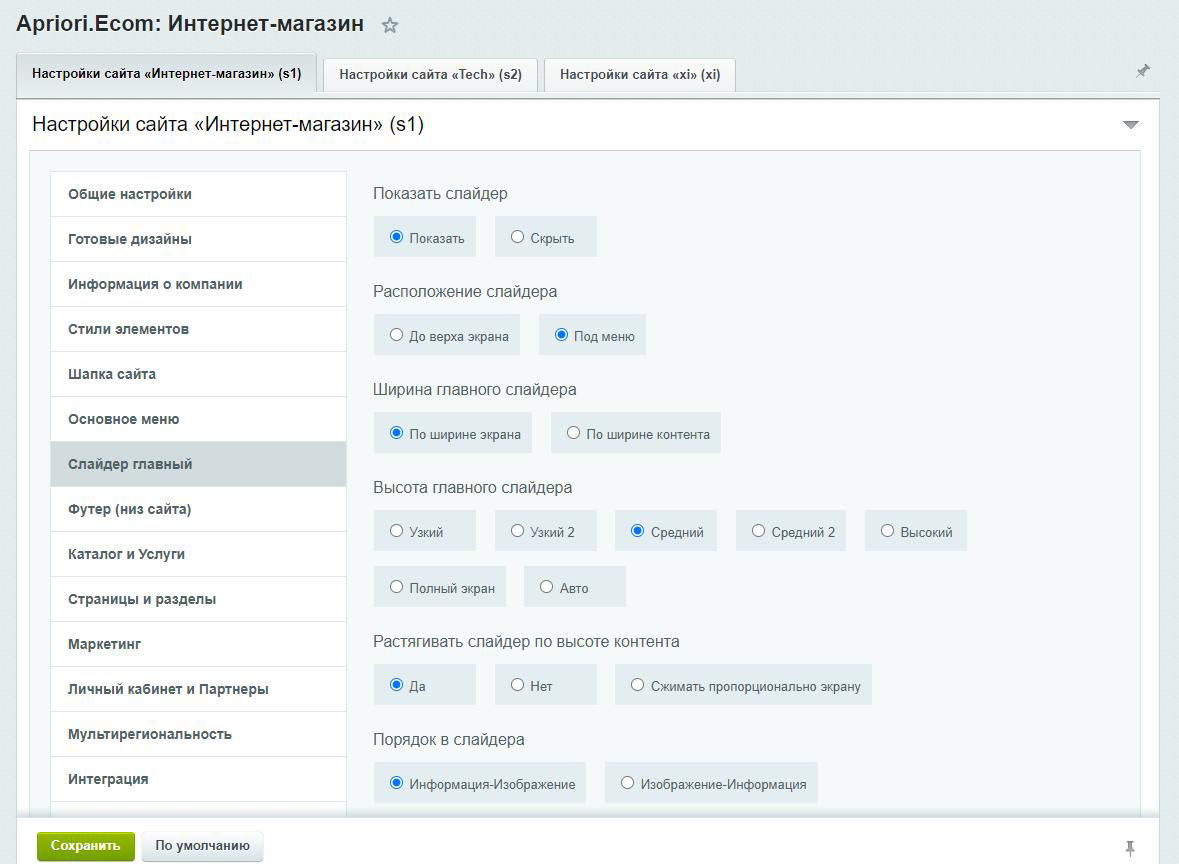Open Готовые дизайны section
The width and height of the screenshot is (1179, 864).
(199, 239)
